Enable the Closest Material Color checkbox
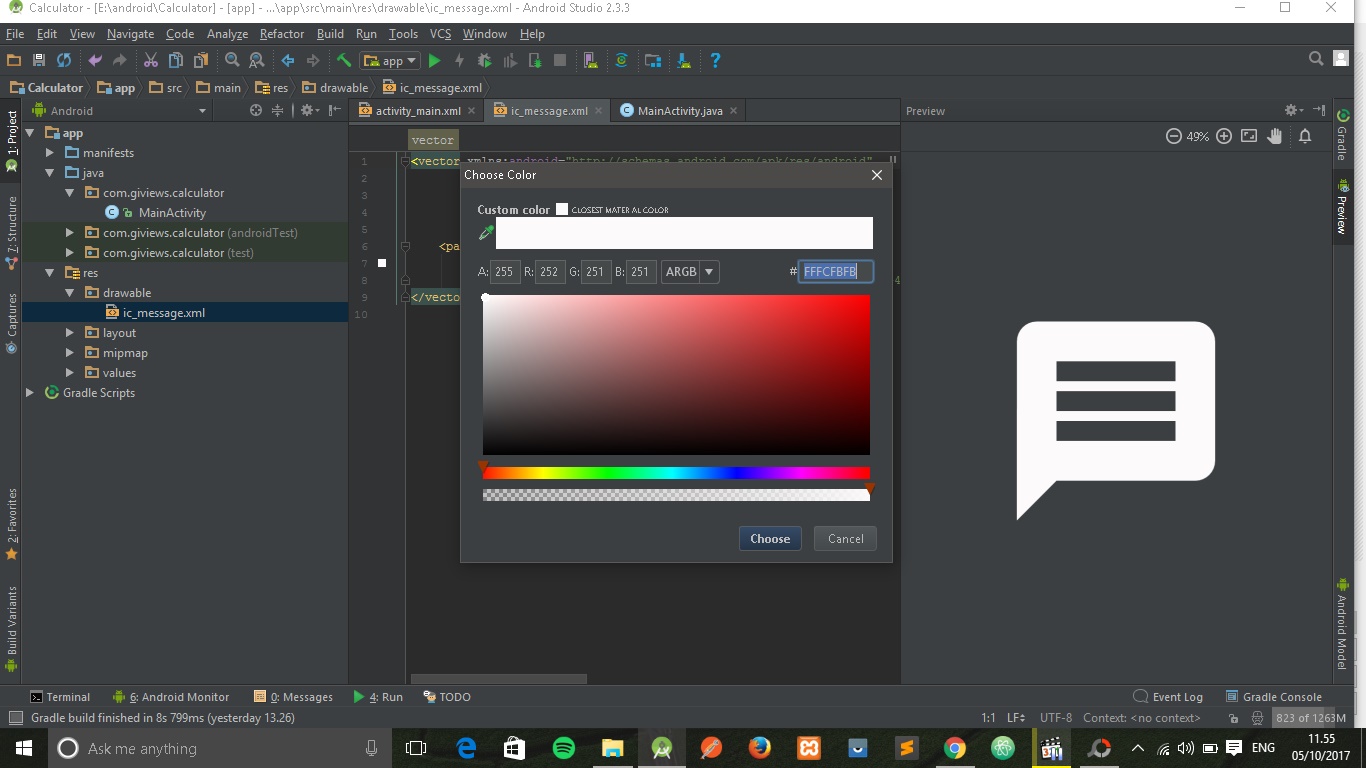This screenshot has height=768, width=1366. click(561, 209)
